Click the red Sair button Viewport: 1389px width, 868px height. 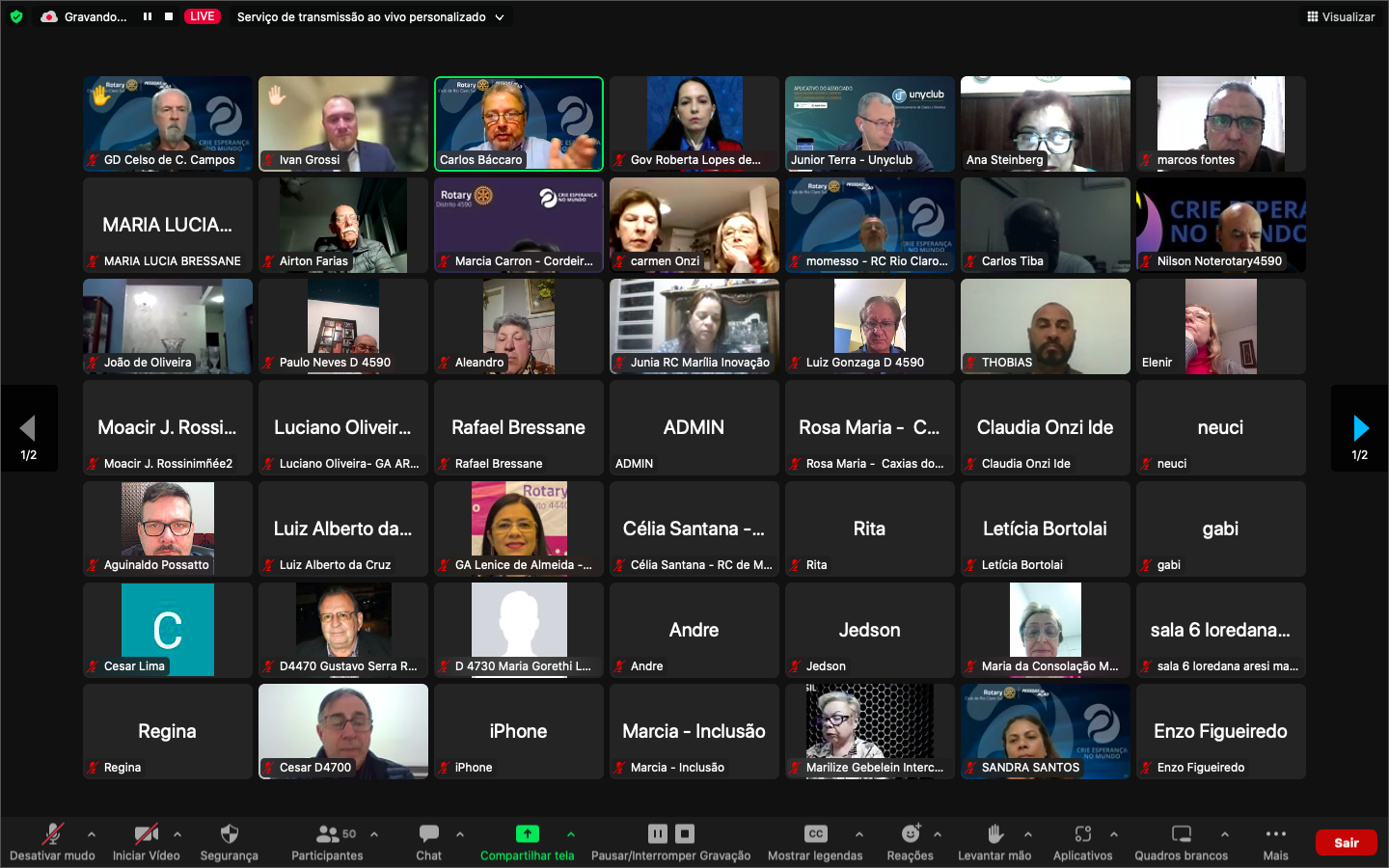(1346, 843)
